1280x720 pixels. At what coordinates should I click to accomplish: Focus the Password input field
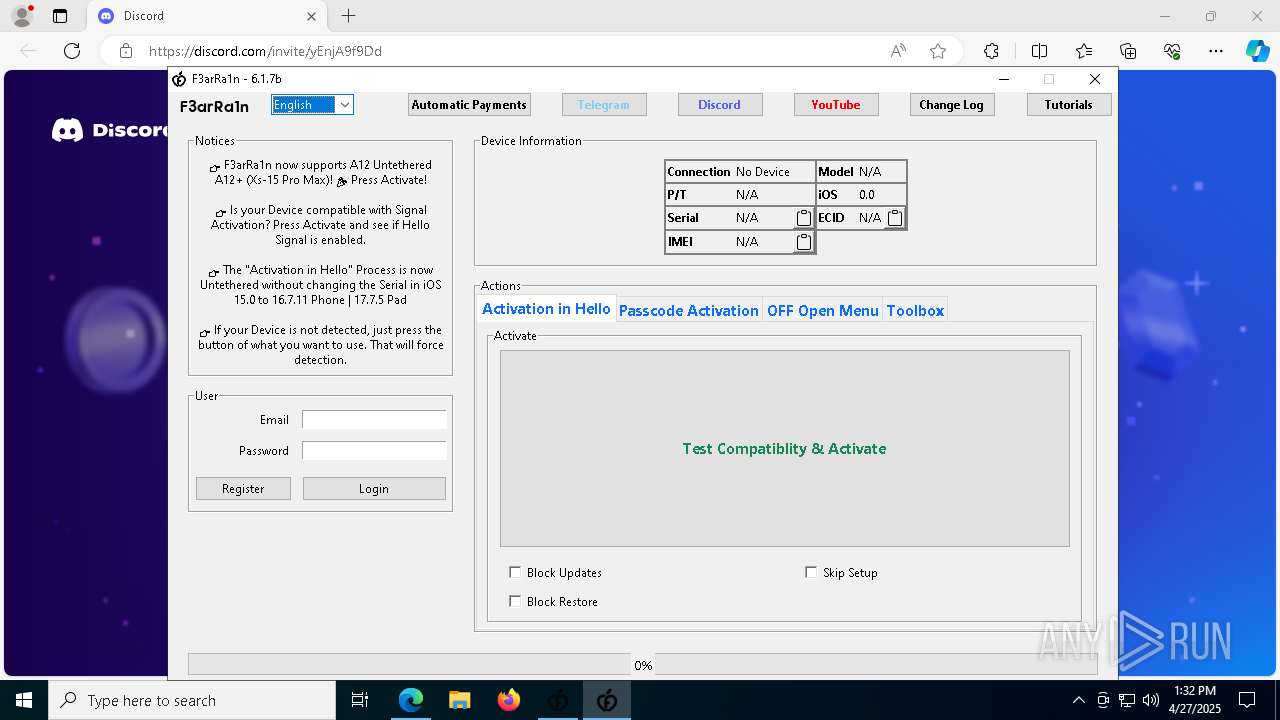[374, 451]
